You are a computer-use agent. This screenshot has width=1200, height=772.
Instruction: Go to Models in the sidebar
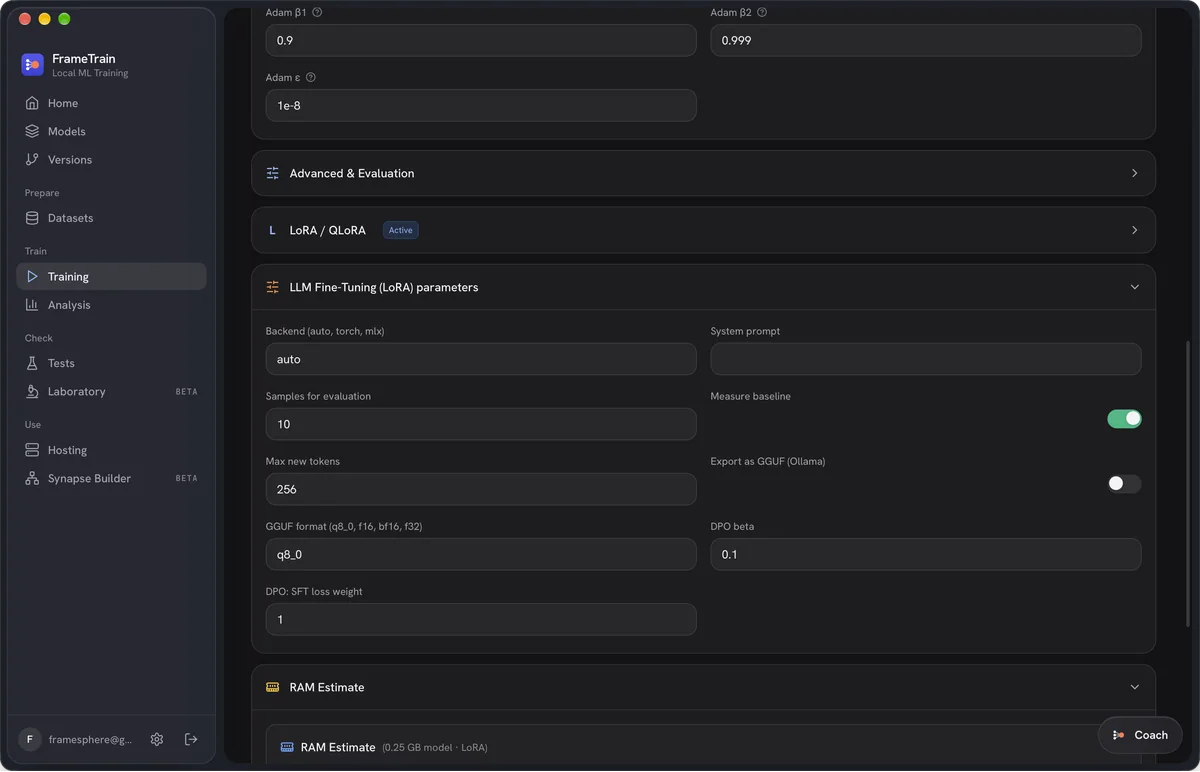click(111, 131)
